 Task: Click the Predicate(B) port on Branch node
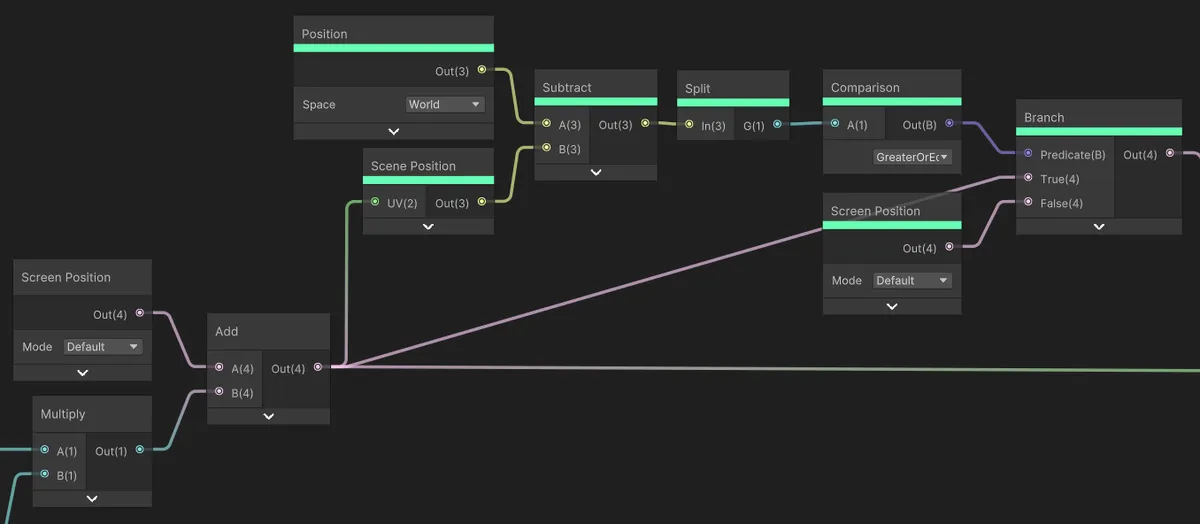pyautogui.click(x=1027, y=154)
